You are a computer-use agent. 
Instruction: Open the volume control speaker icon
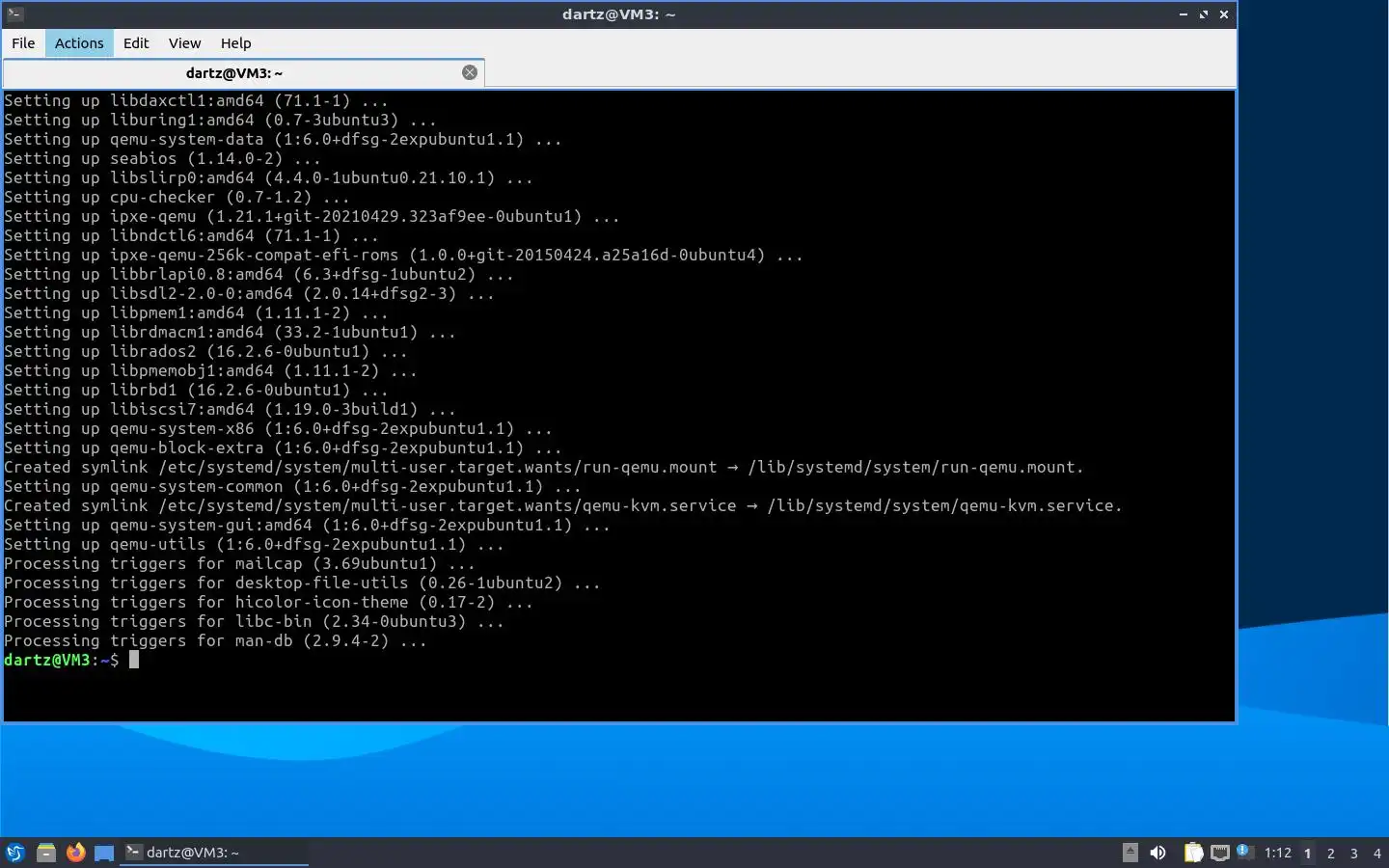click(1158, 853)
